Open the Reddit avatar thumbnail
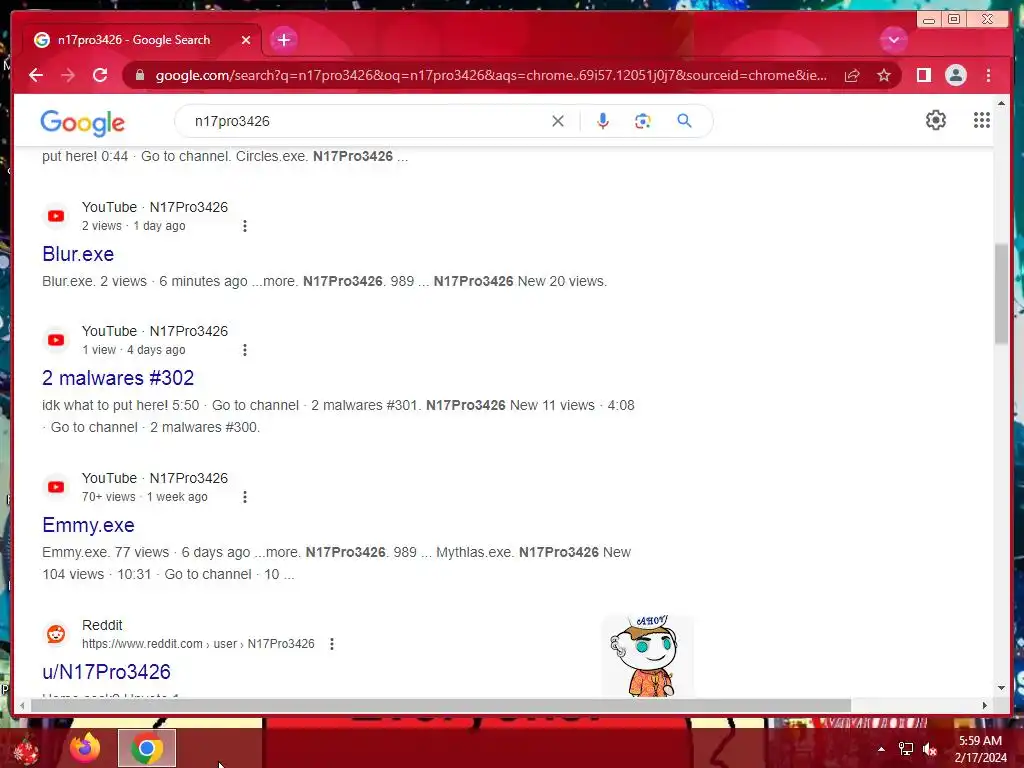This screenshot has height=768, width=1024. click(x=647, y=655)
